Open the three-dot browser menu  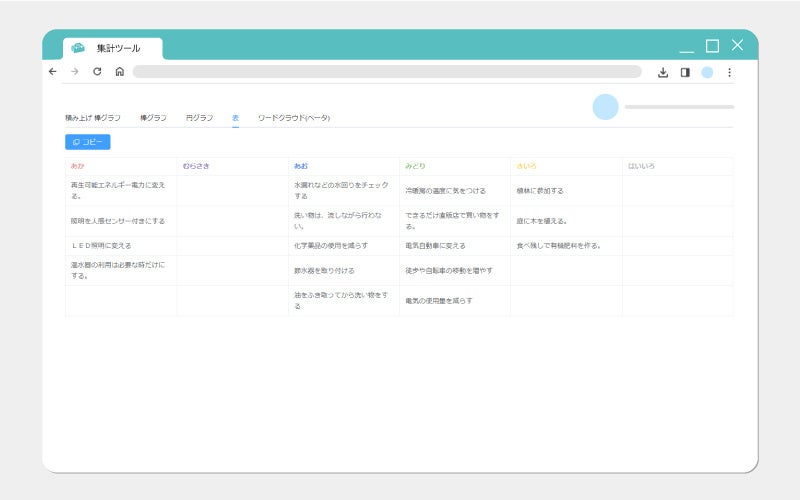pos(729,72)
